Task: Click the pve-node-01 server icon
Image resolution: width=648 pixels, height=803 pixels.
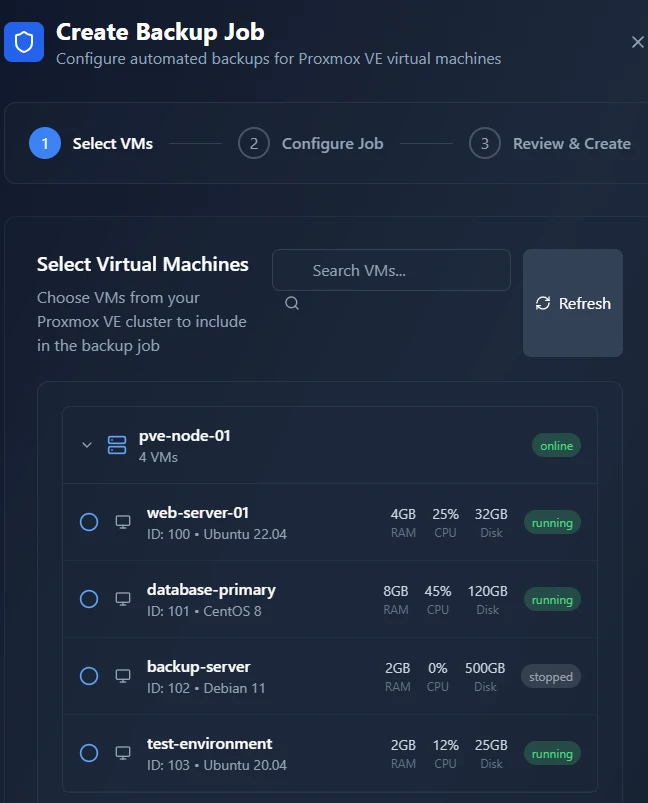Action: pos(117,445)
